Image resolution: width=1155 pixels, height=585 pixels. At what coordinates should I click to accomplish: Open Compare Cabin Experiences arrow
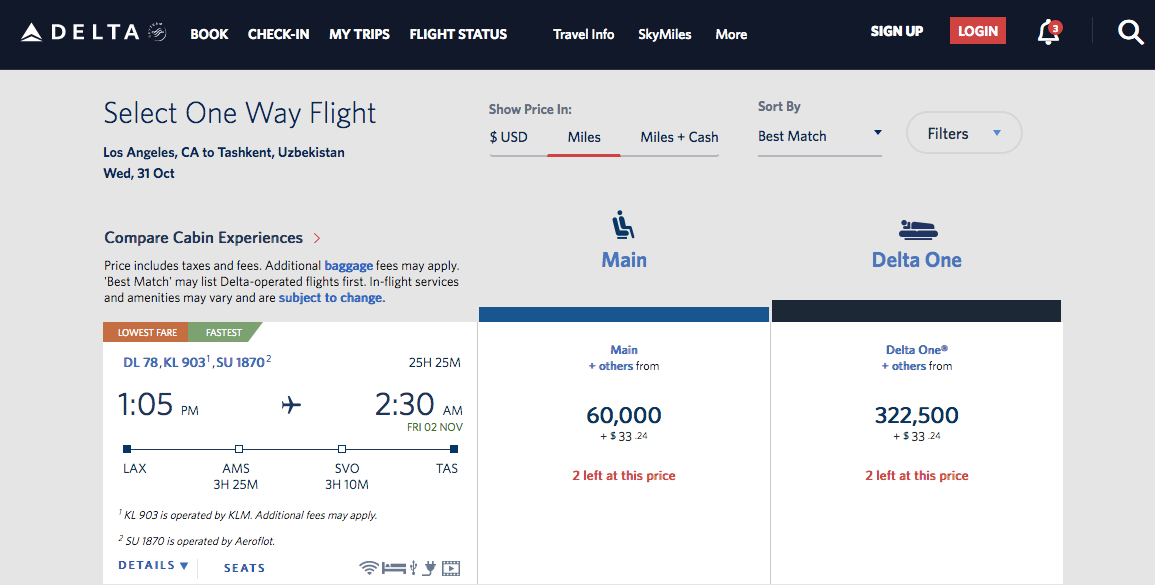(317, 238)
